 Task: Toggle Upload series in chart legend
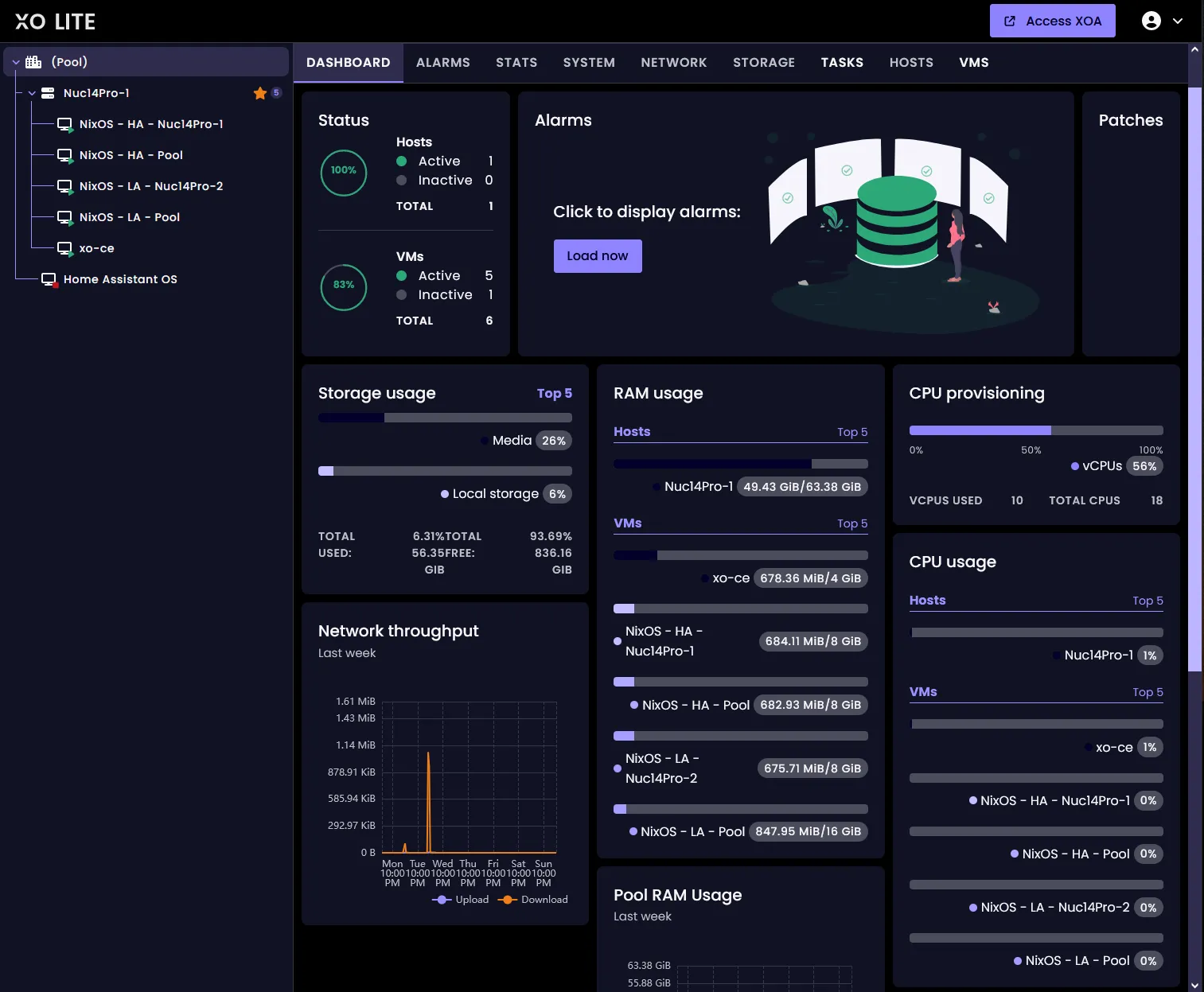pyautogui.click(x=461, y=900)
